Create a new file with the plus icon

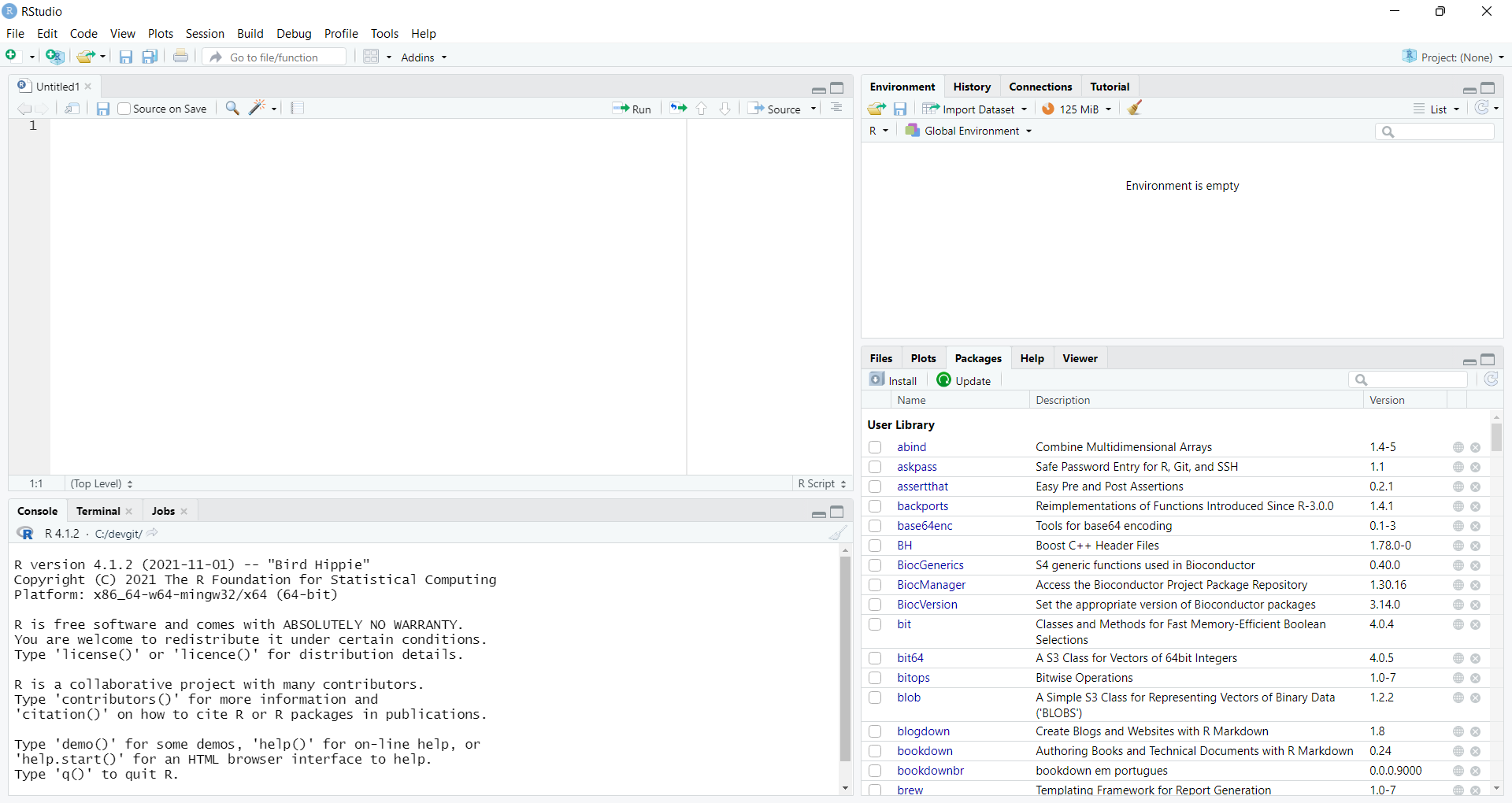coord(12,56)
